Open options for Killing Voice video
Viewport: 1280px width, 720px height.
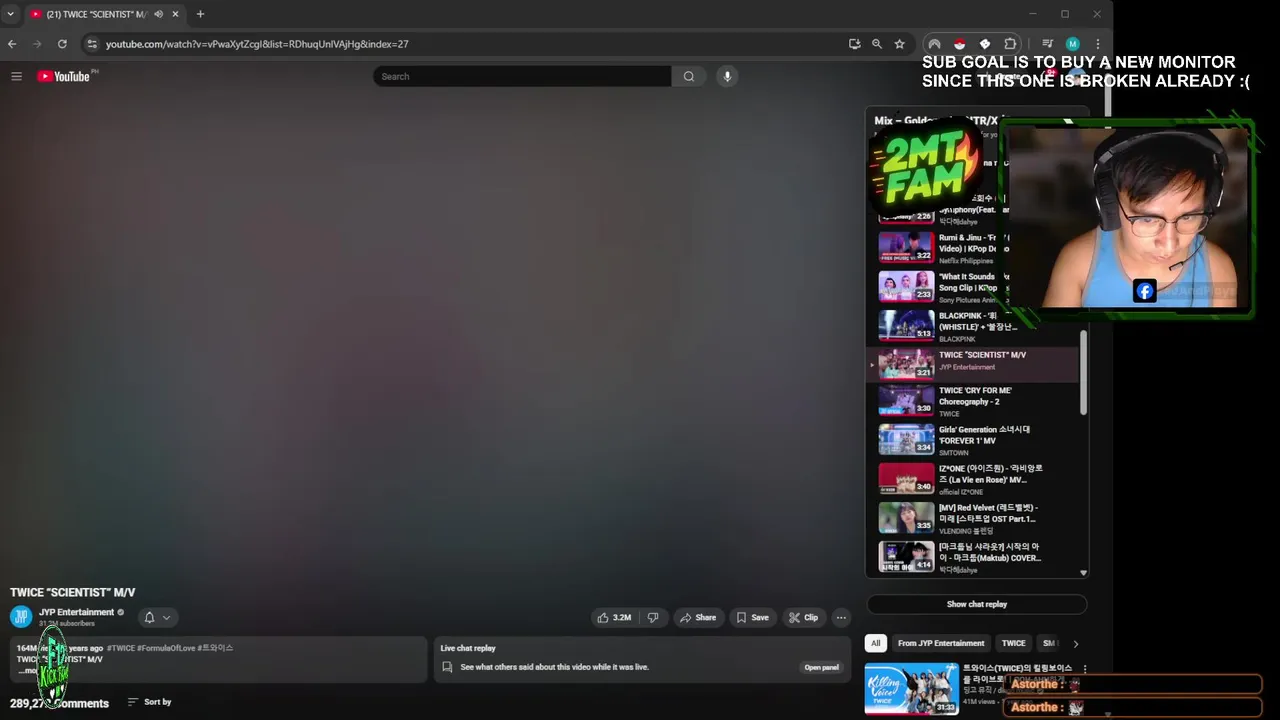[x=1085, y=669]
